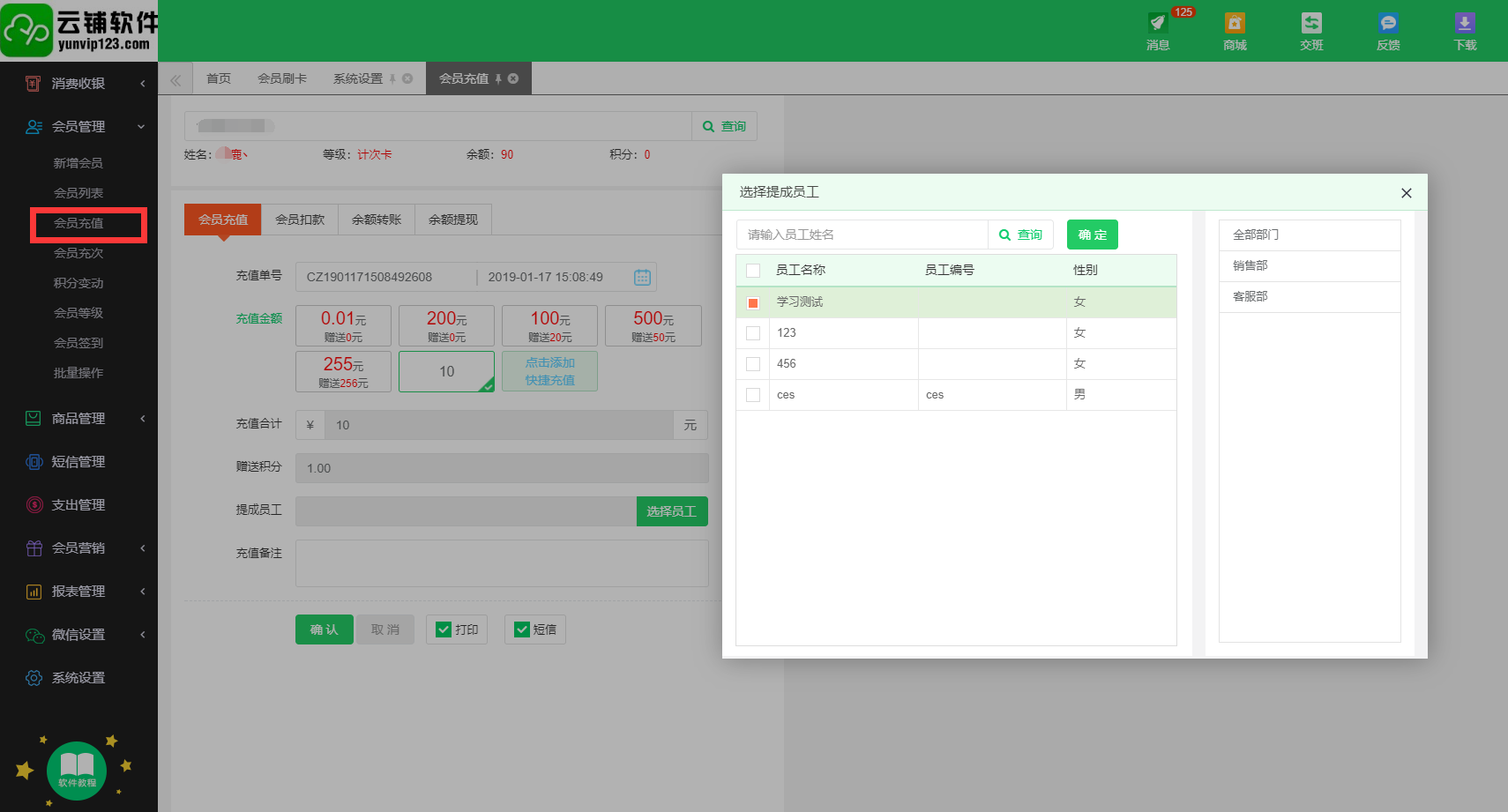Open the 反馈 feedback icon
1508x812 pixels.
(1388, 23)
